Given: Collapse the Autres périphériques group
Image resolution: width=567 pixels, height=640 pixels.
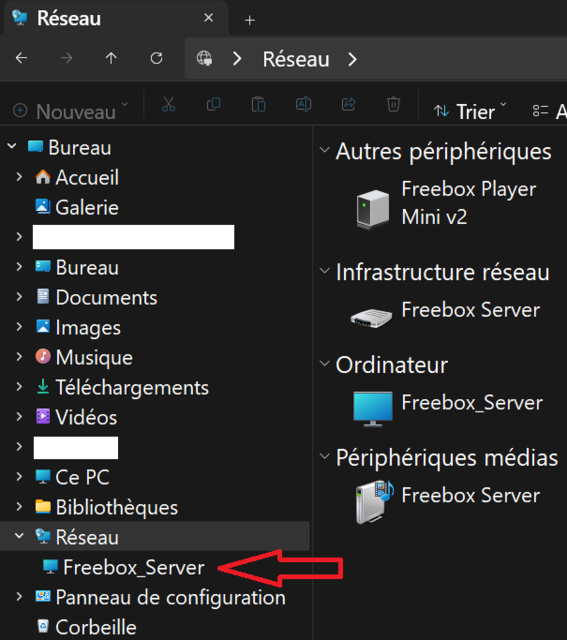Looking at the screenshot, I should (325, 150).
